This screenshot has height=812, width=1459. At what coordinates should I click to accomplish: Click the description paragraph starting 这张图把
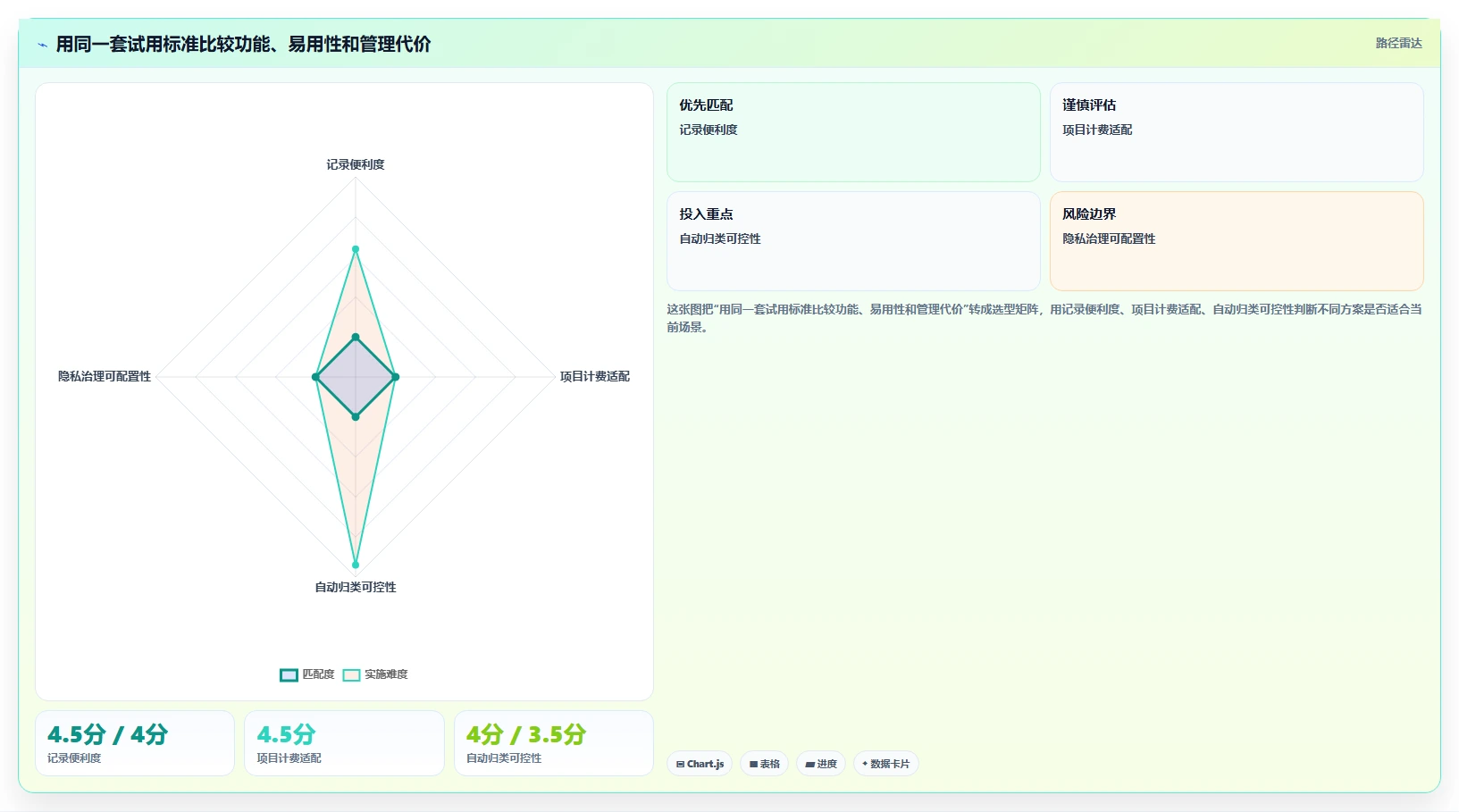(1044, 318)
